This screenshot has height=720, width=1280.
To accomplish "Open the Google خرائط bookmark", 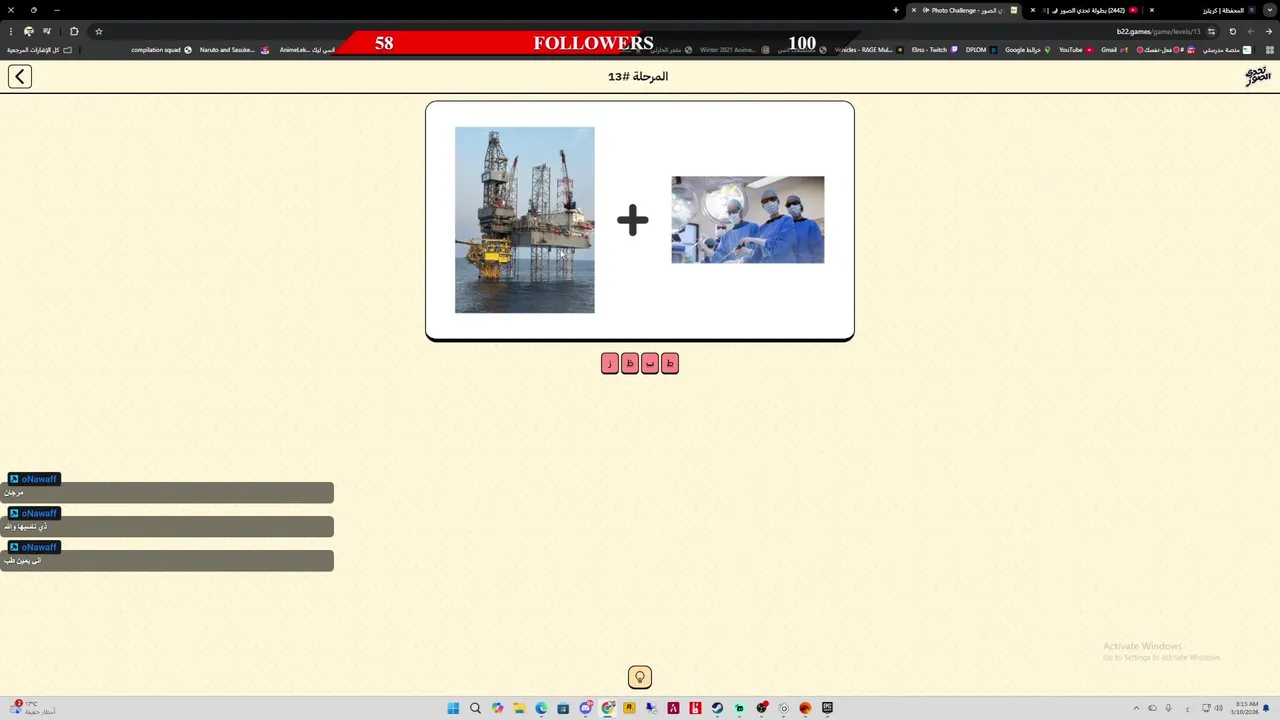I will [x=1028, y=50].
